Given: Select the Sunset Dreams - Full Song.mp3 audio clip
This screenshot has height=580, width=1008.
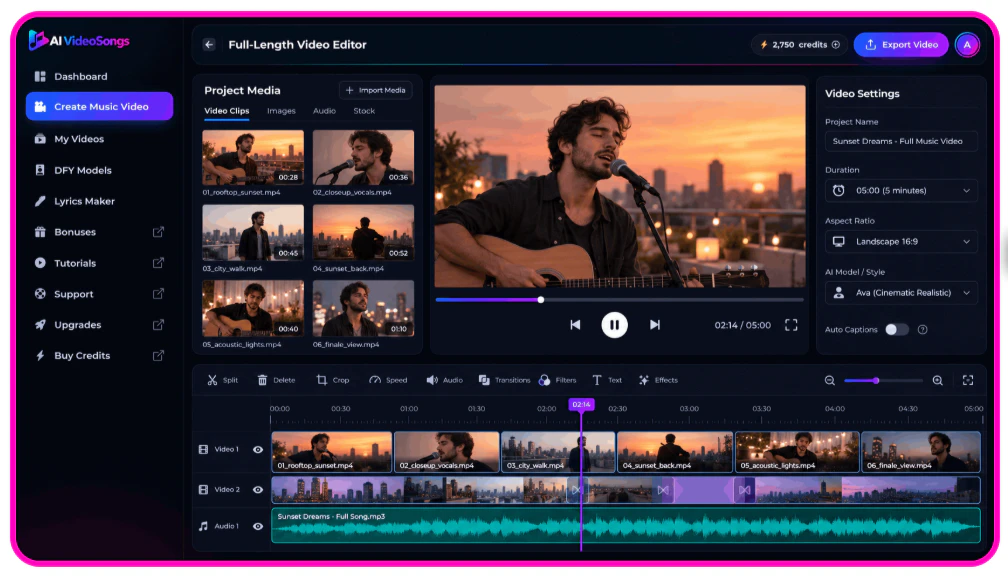Looking at the screenshot, I should 626,525.
